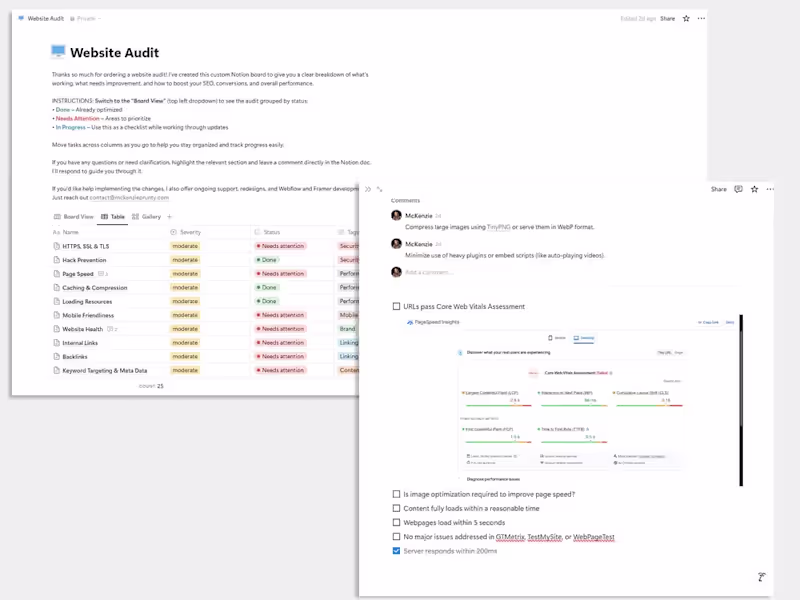The width and height of the screenshot is (800, 600).
Task: Click the Website Audit desktop computer page icon
Action: 56,51
